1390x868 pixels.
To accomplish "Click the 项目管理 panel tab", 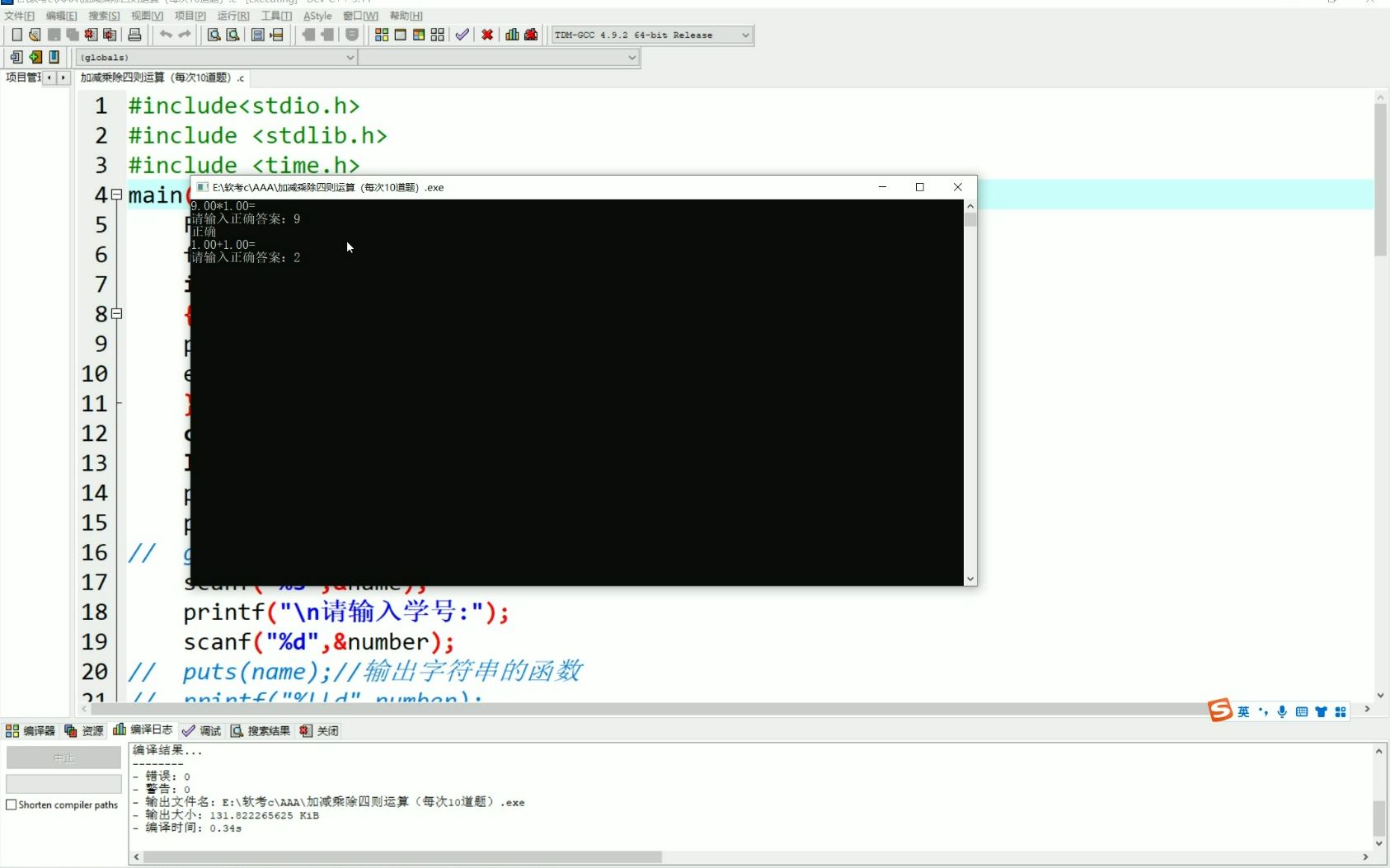I will click(22, 77).
